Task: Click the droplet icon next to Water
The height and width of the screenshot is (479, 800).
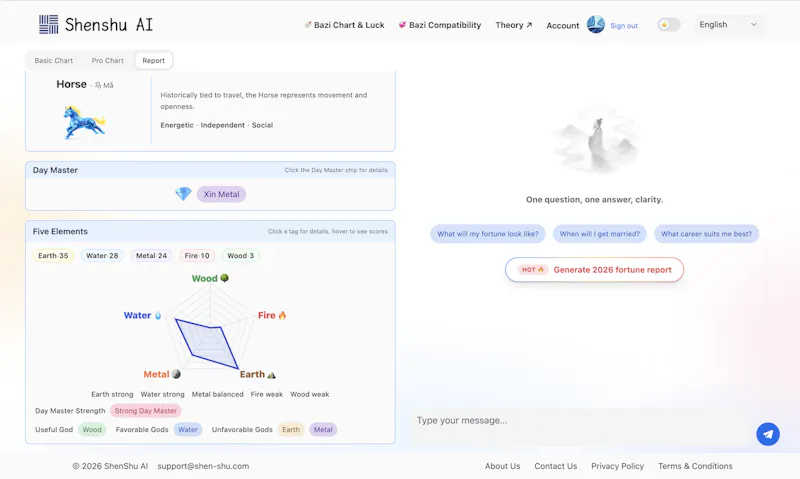Action: (158, 315)
